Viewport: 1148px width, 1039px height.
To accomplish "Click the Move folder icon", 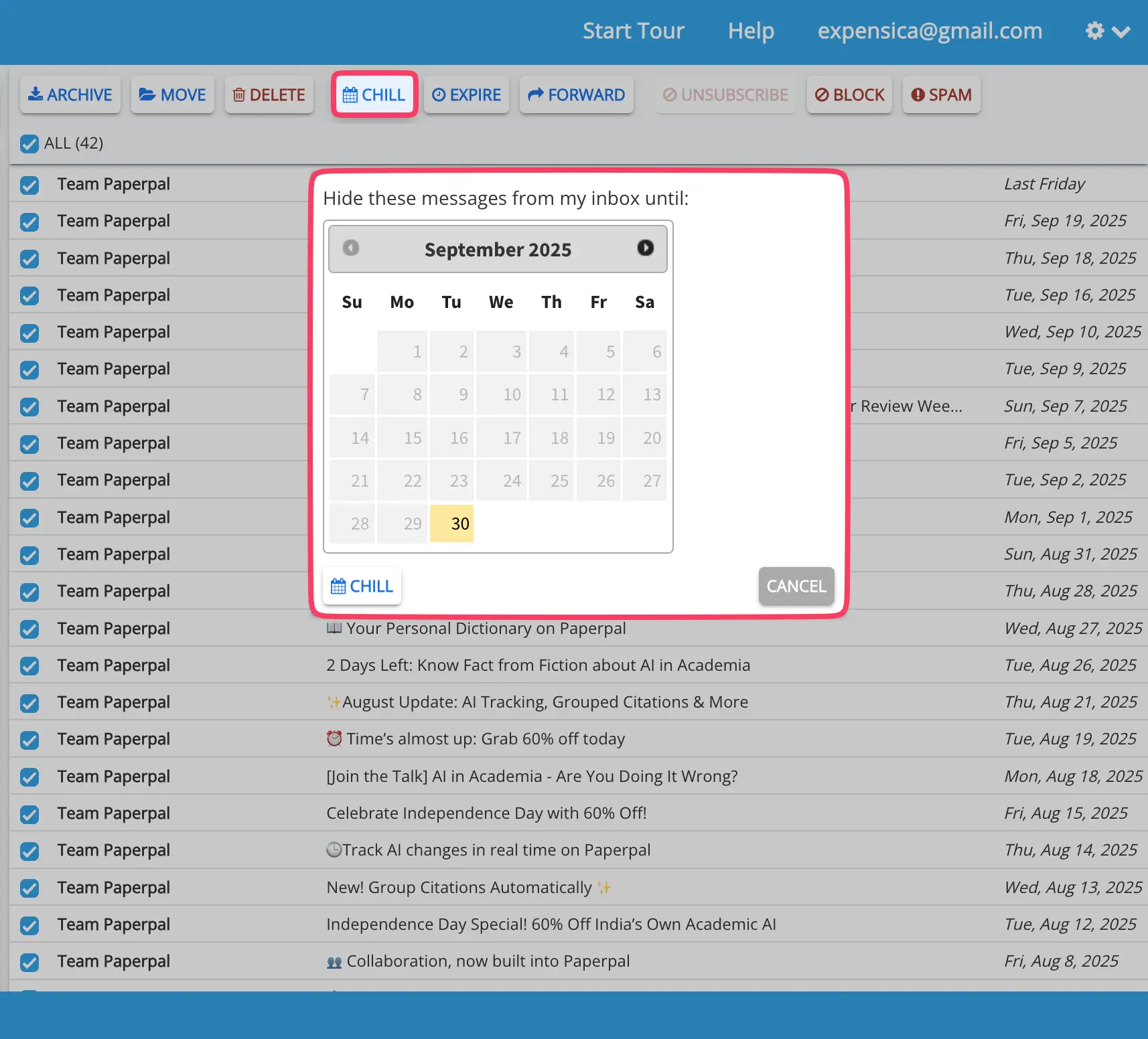I will [147, 94].
